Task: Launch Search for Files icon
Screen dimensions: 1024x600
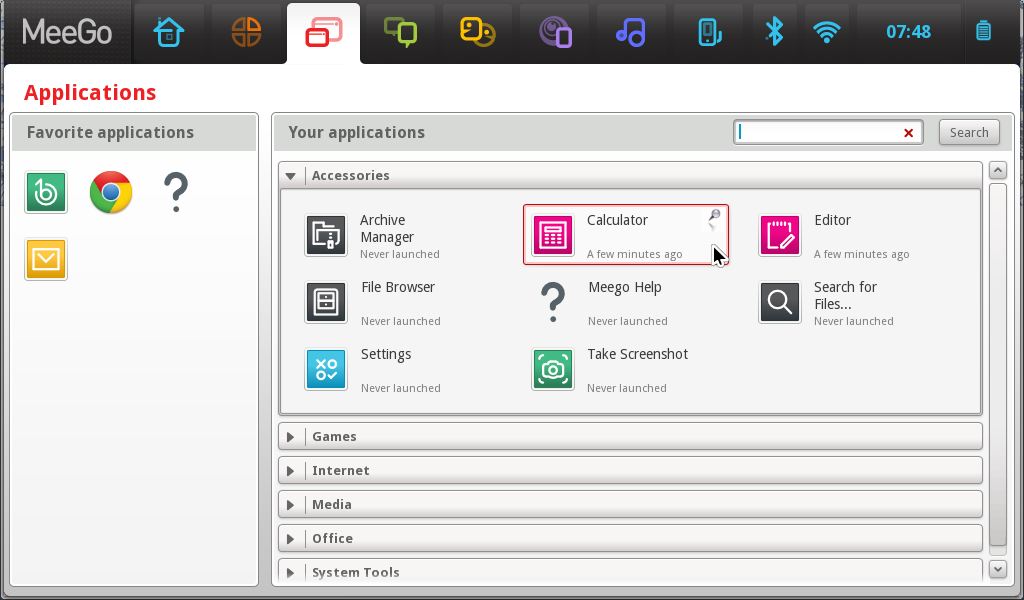Action: (780, 302)
